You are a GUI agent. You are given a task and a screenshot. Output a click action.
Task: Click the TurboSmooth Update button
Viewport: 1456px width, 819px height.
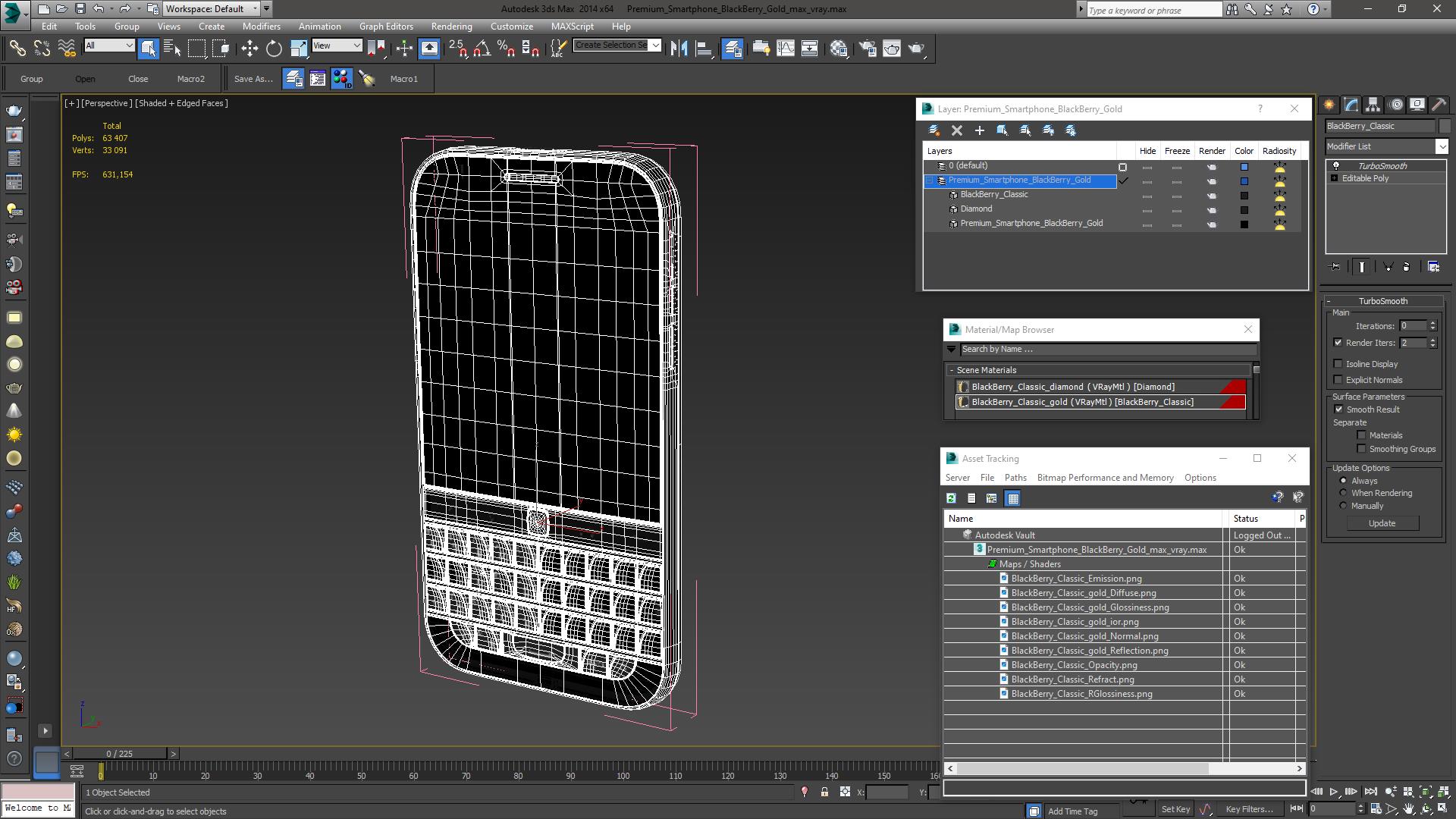pyautogui.click(x=1382, y=523)
